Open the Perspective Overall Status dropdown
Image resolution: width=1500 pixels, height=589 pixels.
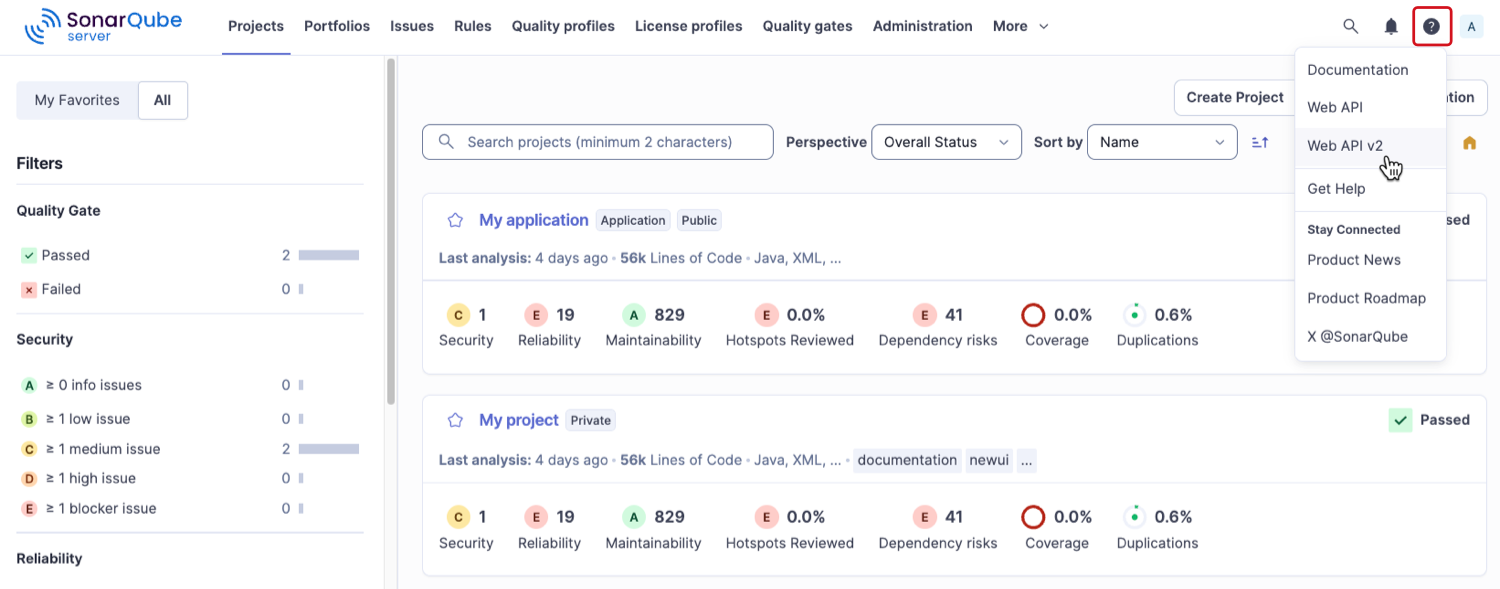click(x=946, y=142)
